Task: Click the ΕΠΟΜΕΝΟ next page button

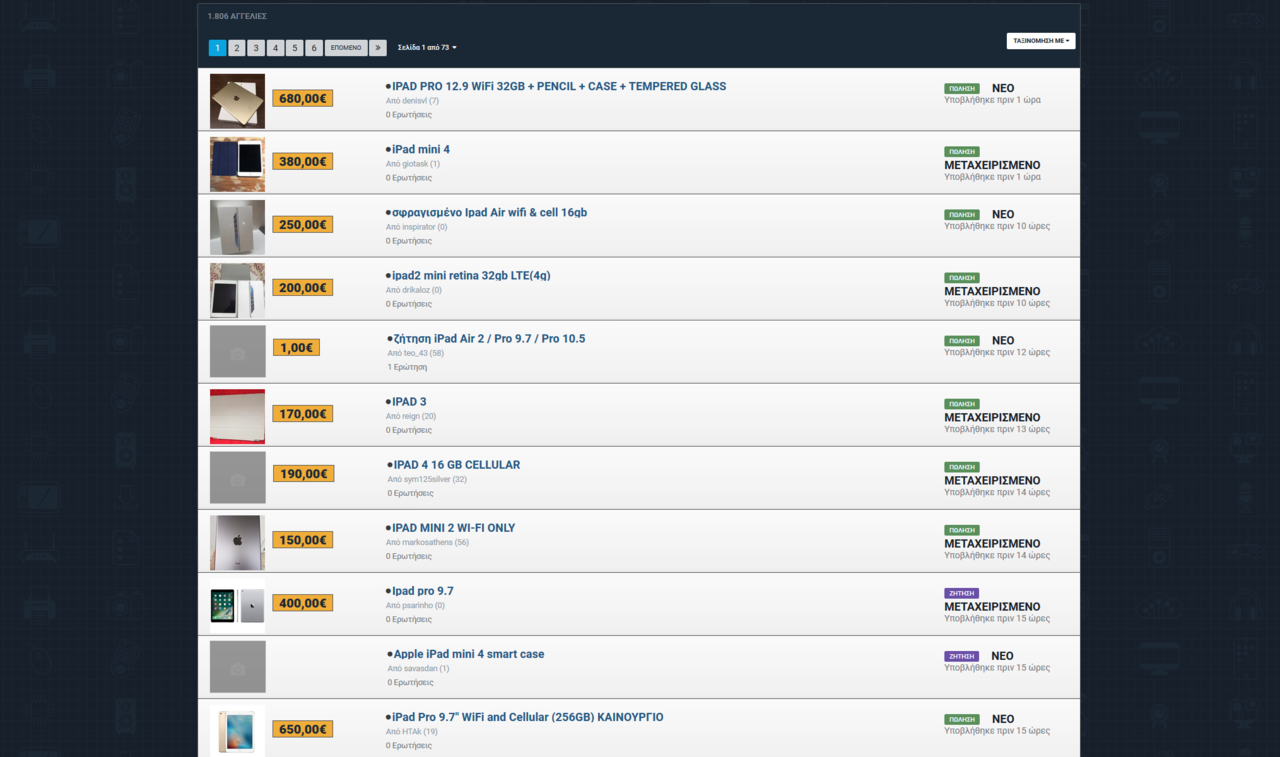Action: (346, 48)
